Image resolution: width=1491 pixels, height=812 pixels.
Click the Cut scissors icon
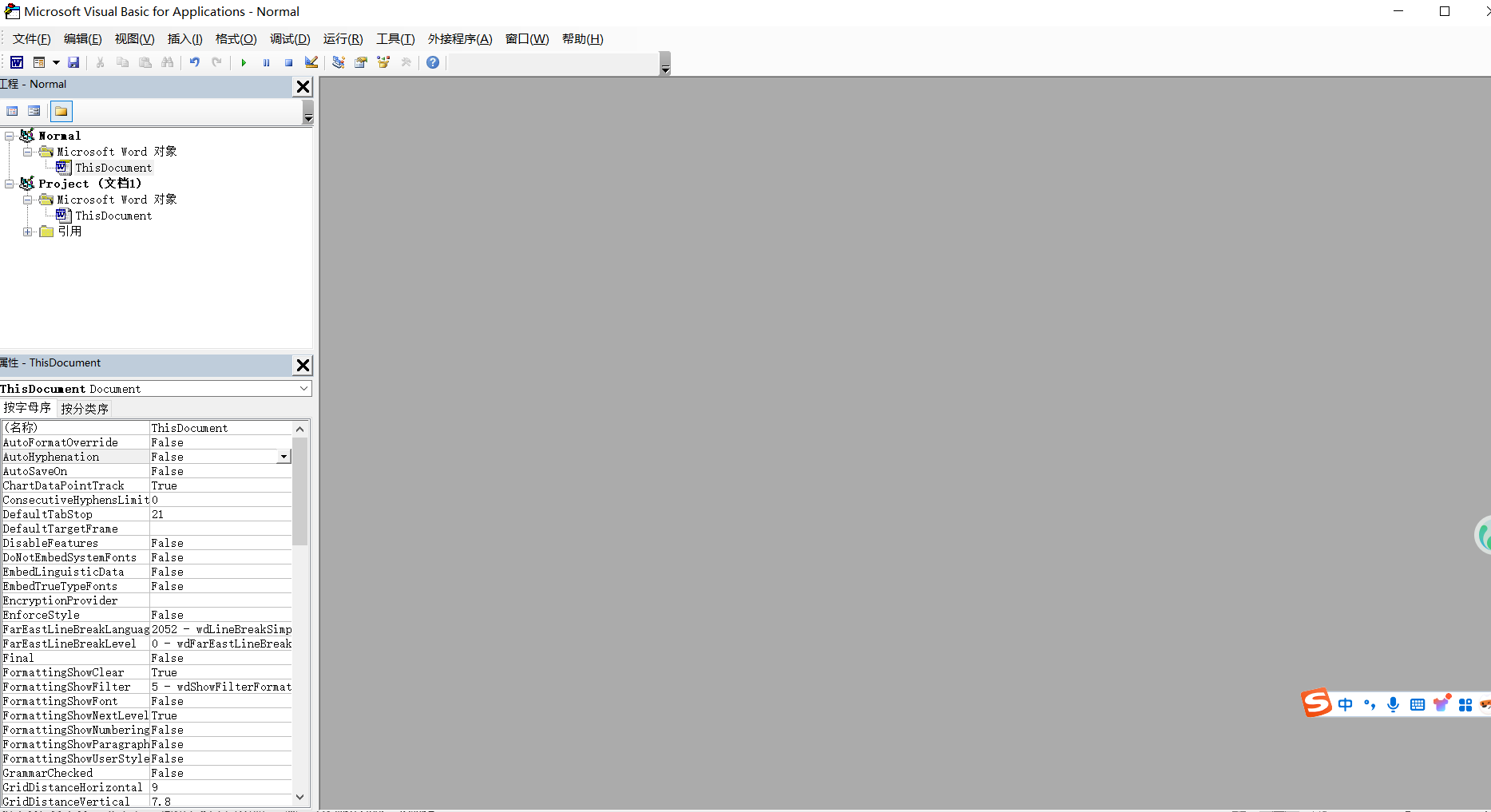pyautogui.click(x=101, y=62)
